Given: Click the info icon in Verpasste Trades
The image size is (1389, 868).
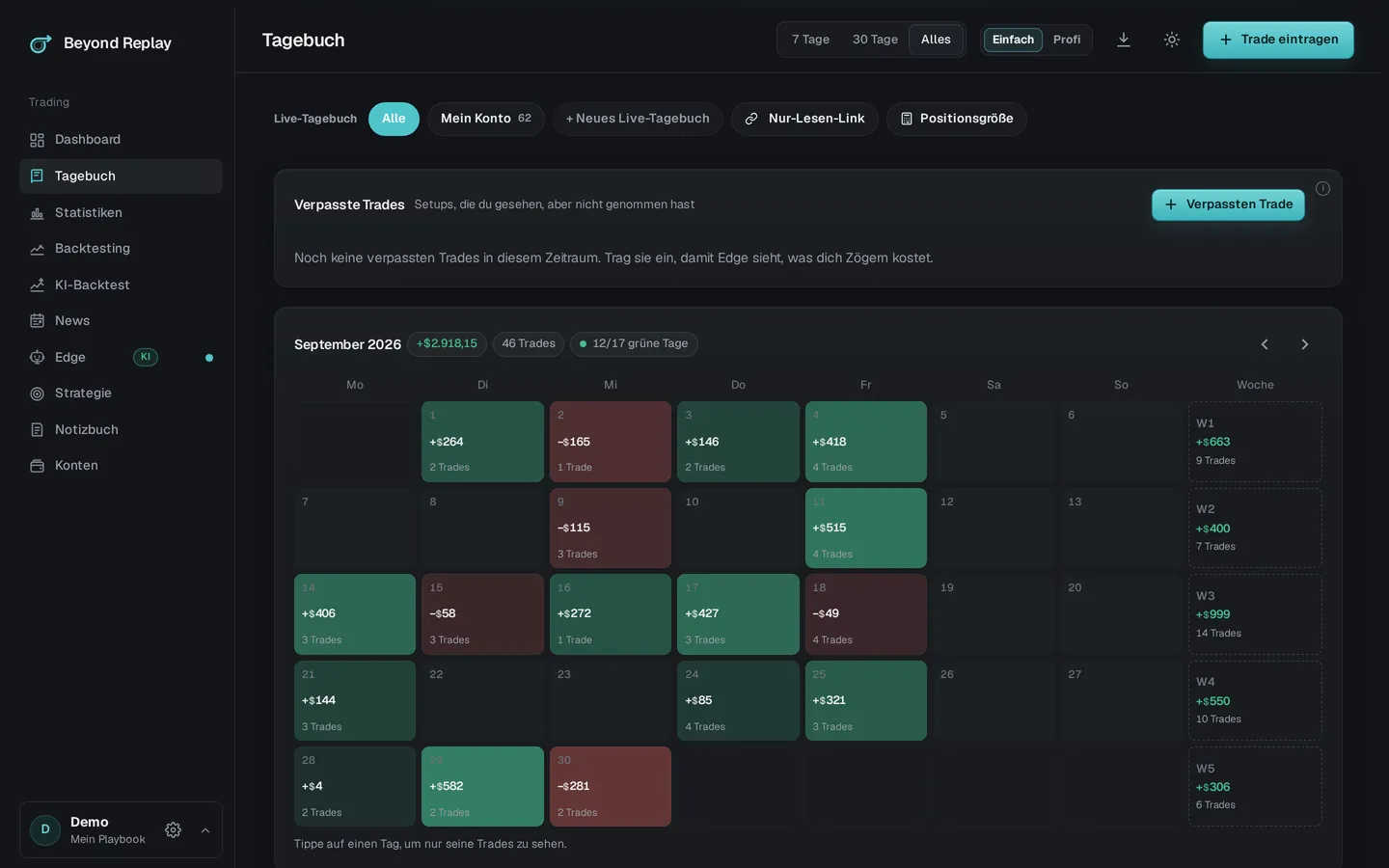Looking at the screenshot, I should (1322, 189).
